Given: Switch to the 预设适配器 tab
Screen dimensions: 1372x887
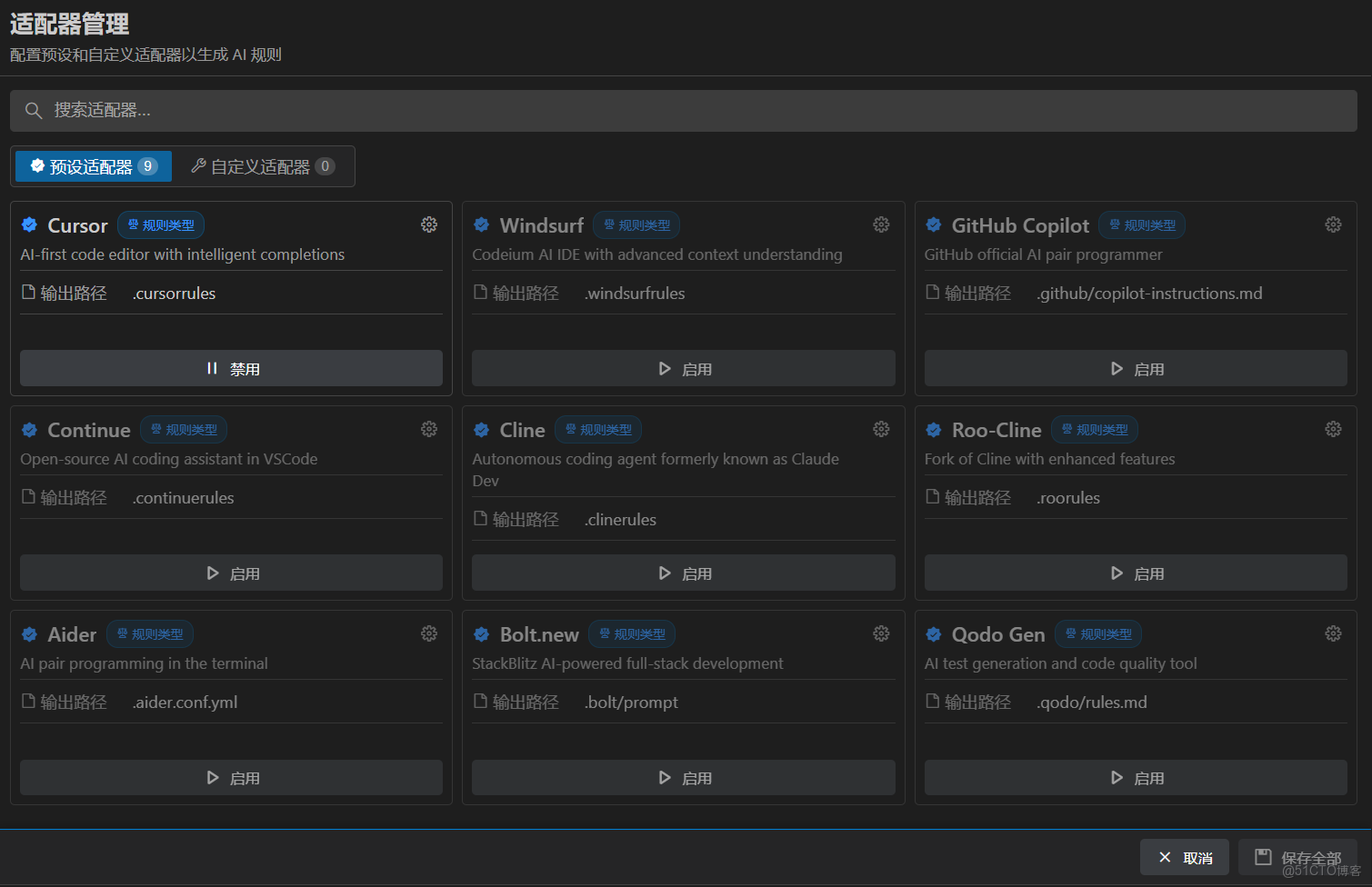Looking at the screenshot, I should tap(93, 166).
